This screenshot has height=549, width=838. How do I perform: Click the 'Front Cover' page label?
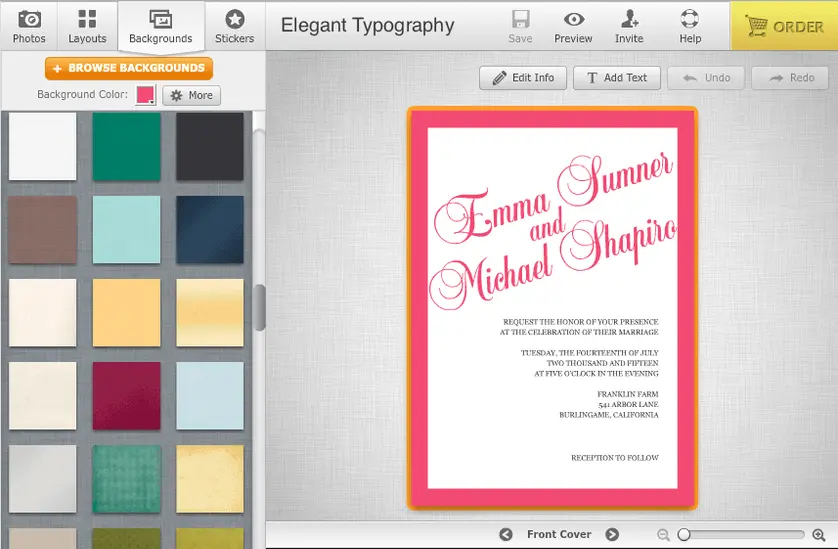559,534
